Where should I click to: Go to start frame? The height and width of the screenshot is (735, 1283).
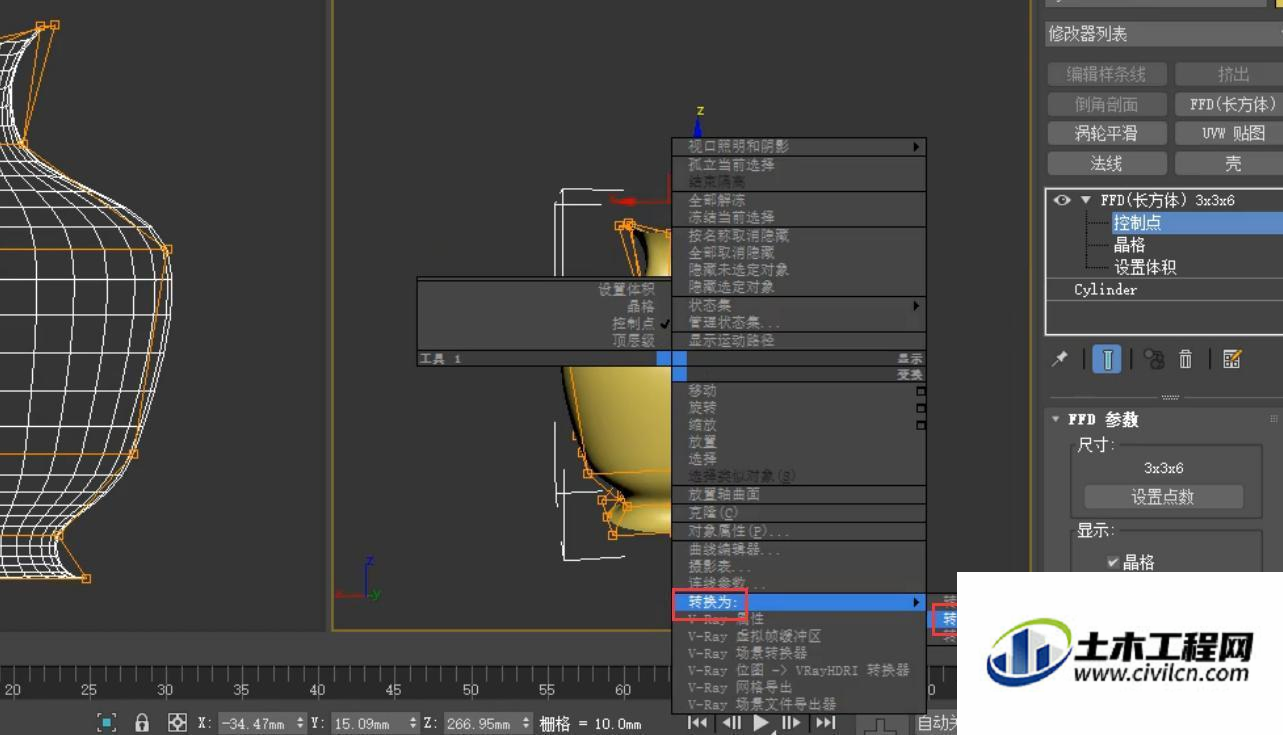[698, 722]
